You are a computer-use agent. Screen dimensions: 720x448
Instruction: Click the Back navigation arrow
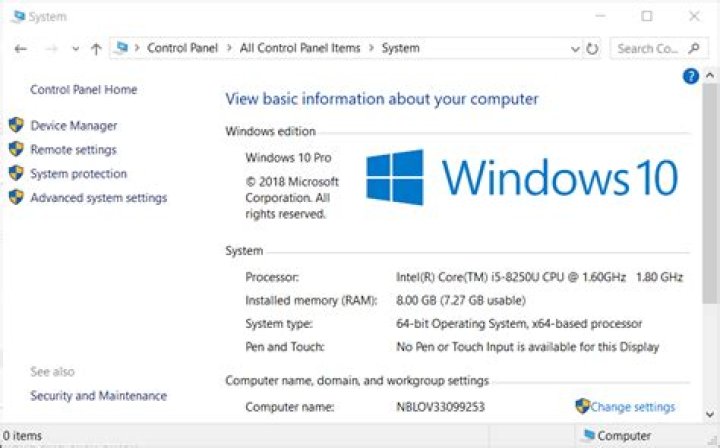pyautogui.click(x=20, y=49)
